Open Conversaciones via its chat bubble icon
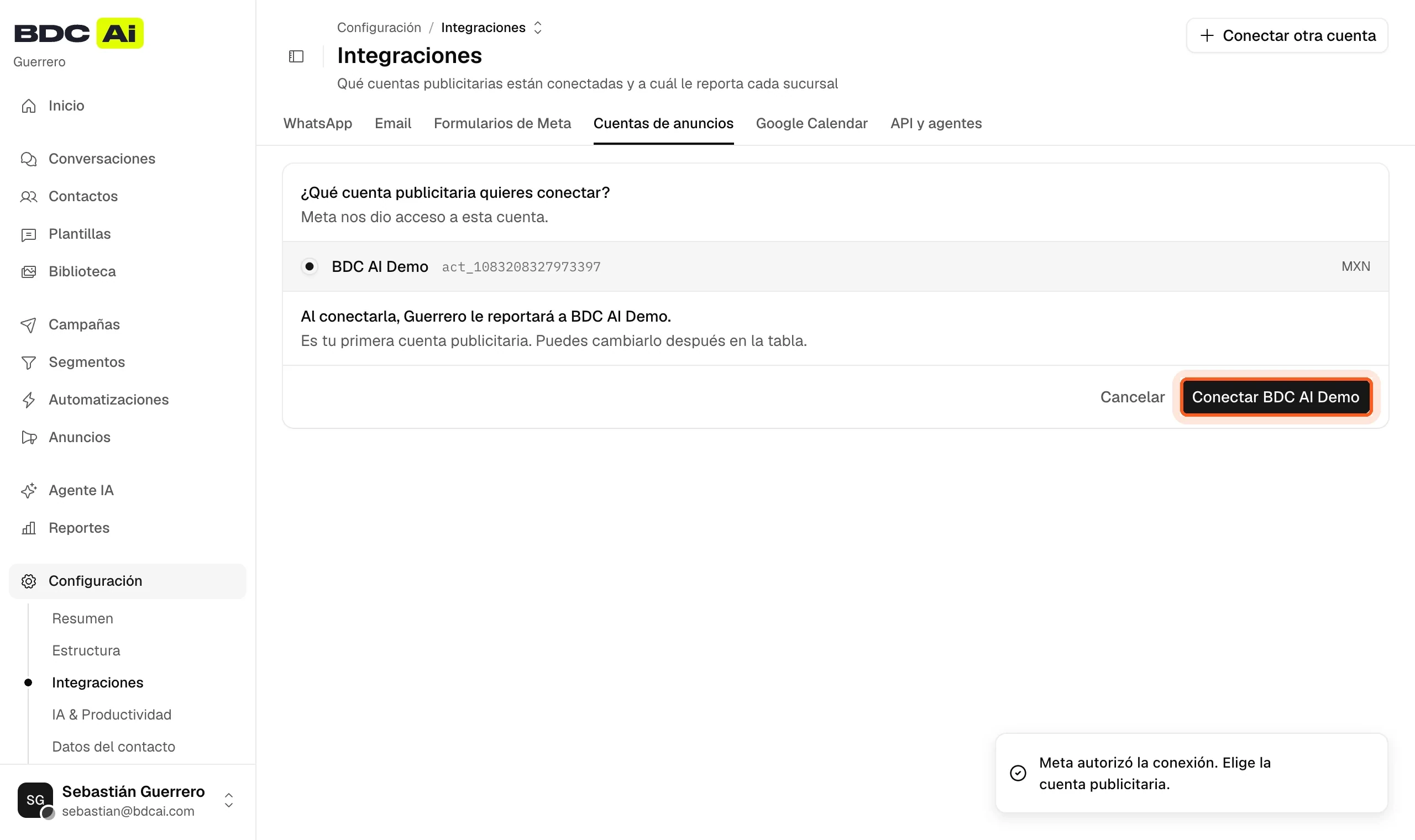Image resolution: width=1415 pixels, height=840 pixels. (29, 159)
